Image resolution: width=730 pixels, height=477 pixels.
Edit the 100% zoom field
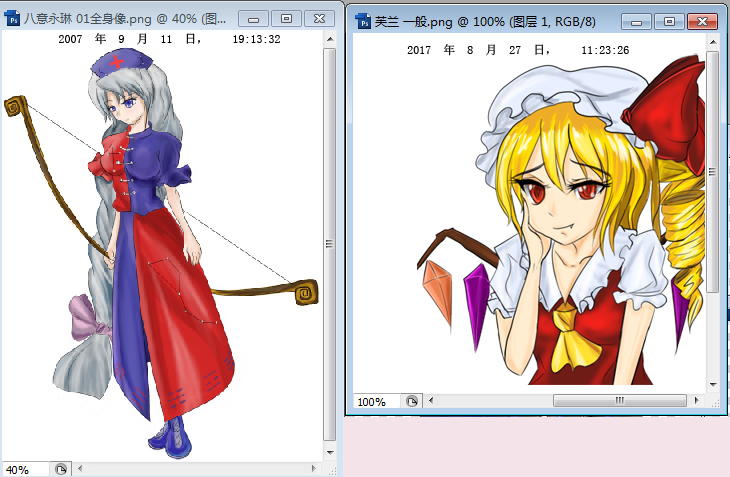[376, 401]
